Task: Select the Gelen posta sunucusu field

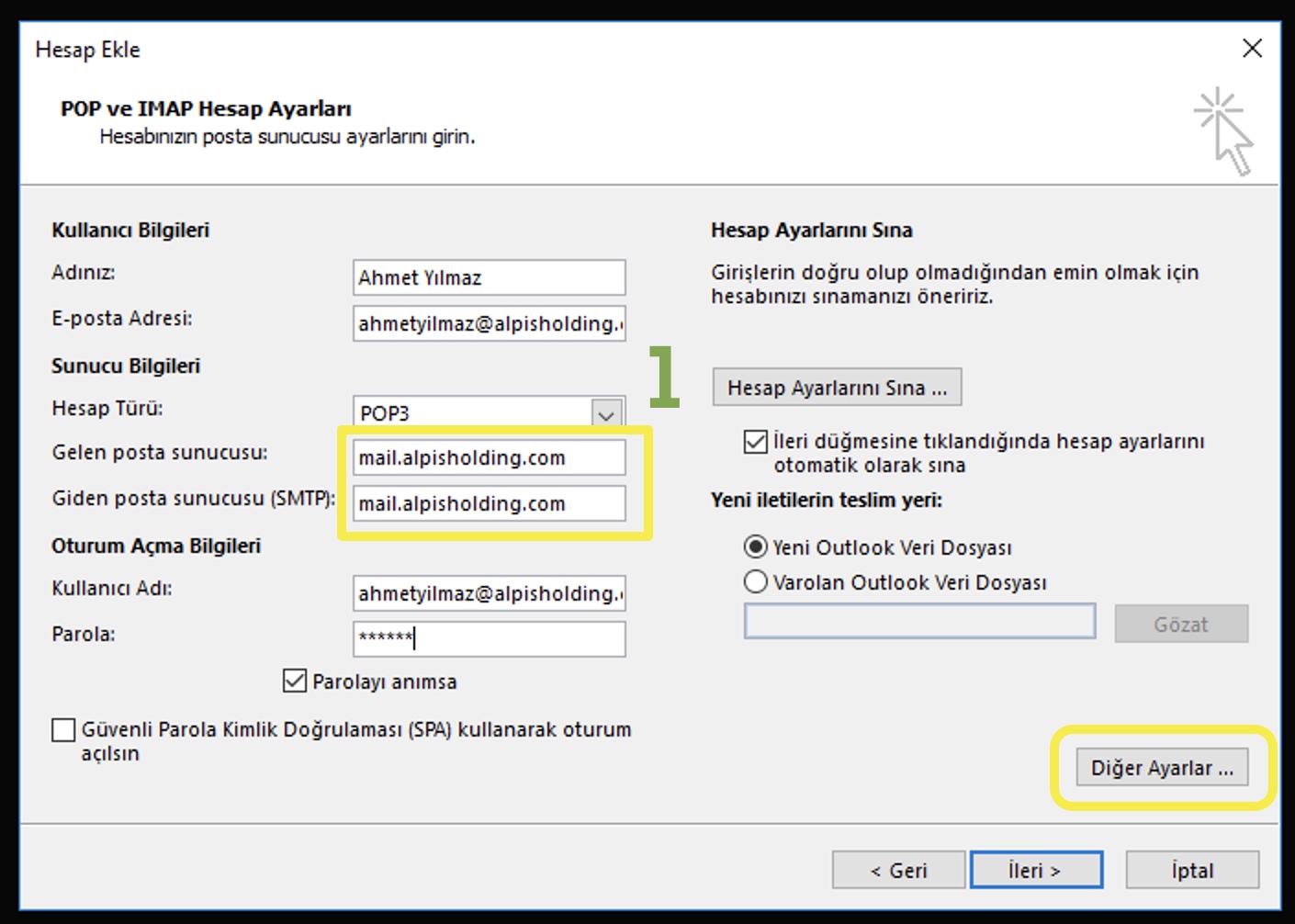Action: click(x=489, y=457)
